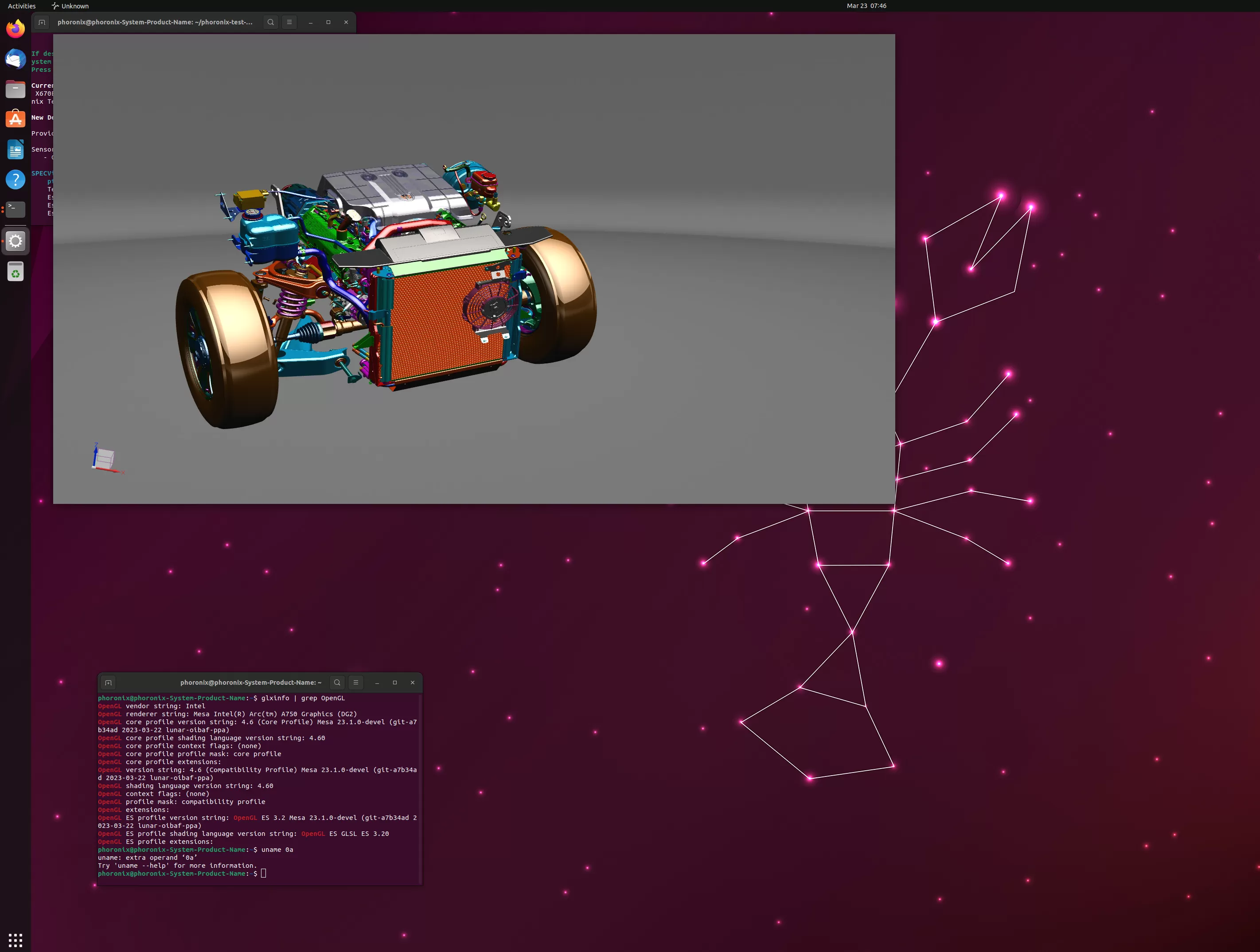Open the Trash in the dock
Image resolution: width=1260 pixels, height=952 pixels.
click(x=16, y=272)
